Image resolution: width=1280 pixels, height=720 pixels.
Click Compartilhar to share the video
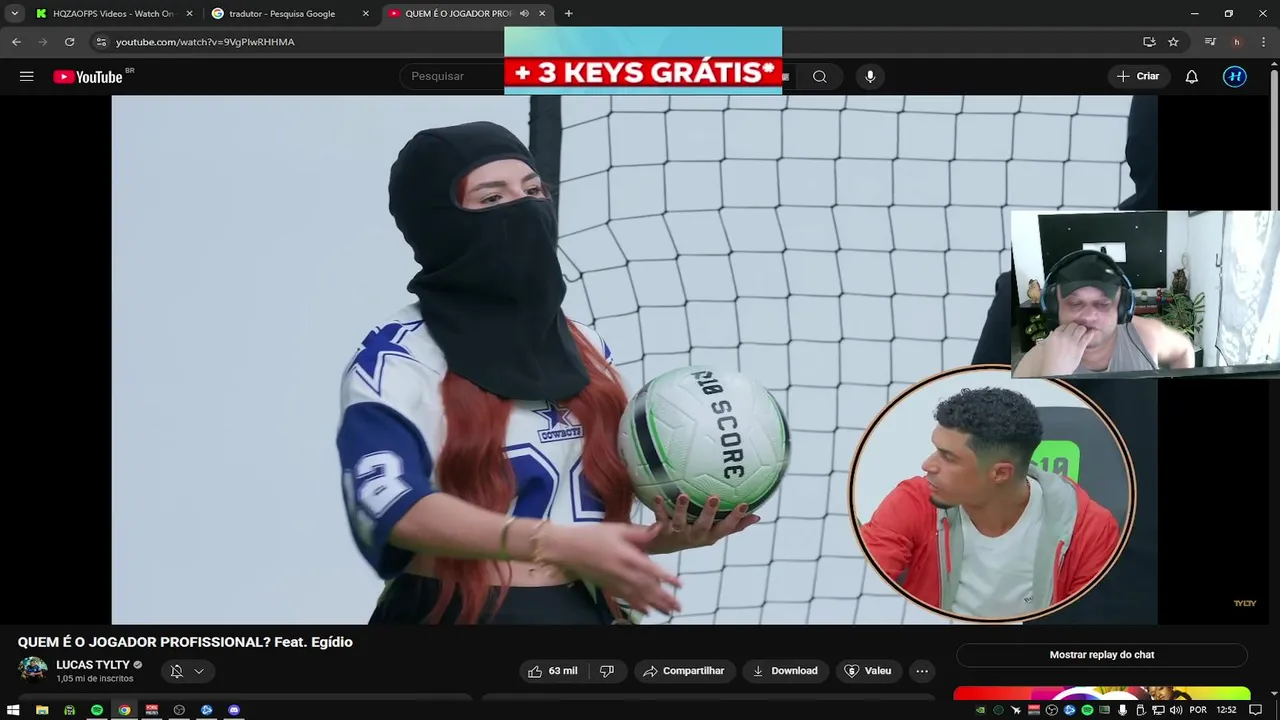pos(684,671)
